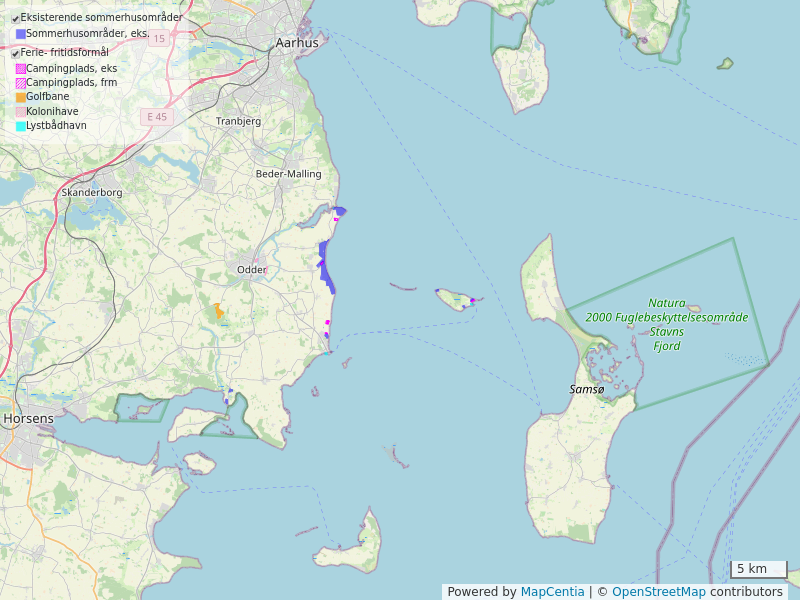Click the Horsens city label
The width and height of the screenshot is (800, 600).
click(22, 418)
